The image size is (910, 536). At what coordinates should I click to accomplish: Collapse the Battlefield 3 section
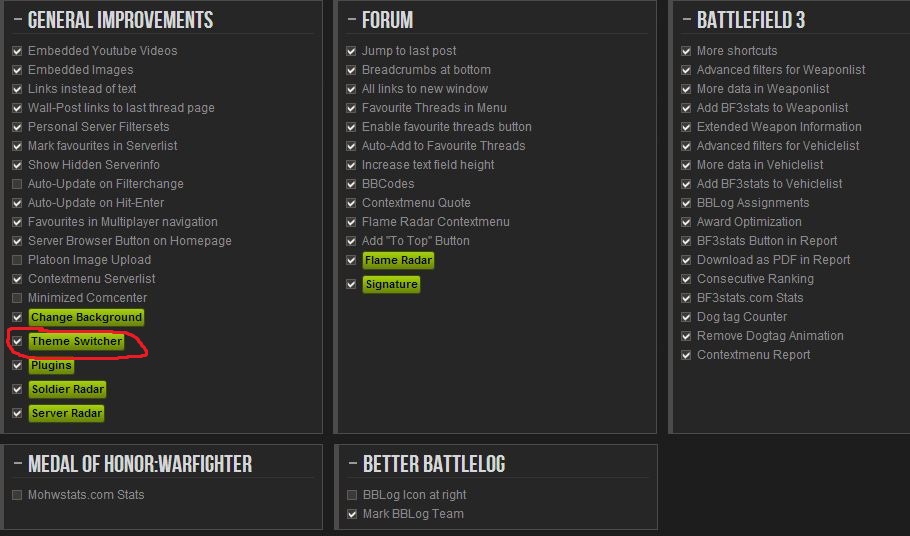tap(687, 21)
